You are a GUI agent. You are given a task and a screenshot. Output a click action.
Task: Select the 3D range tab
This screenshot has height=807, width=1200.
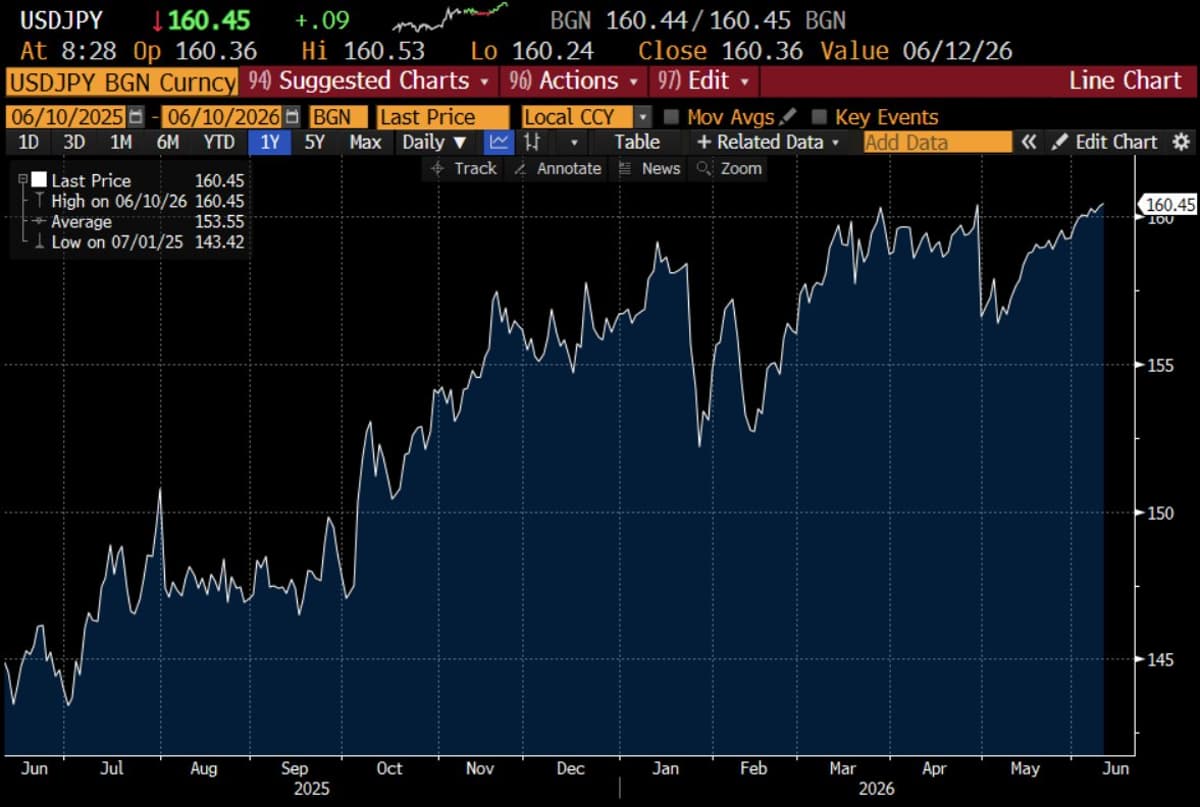(x=74, y=142)
